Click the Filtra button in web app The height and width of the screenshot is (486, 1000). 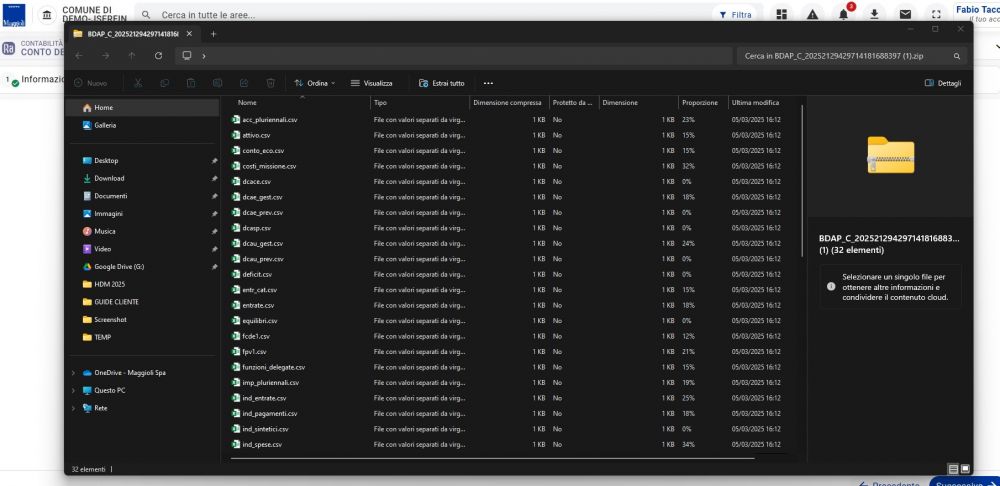click(735, 14)
